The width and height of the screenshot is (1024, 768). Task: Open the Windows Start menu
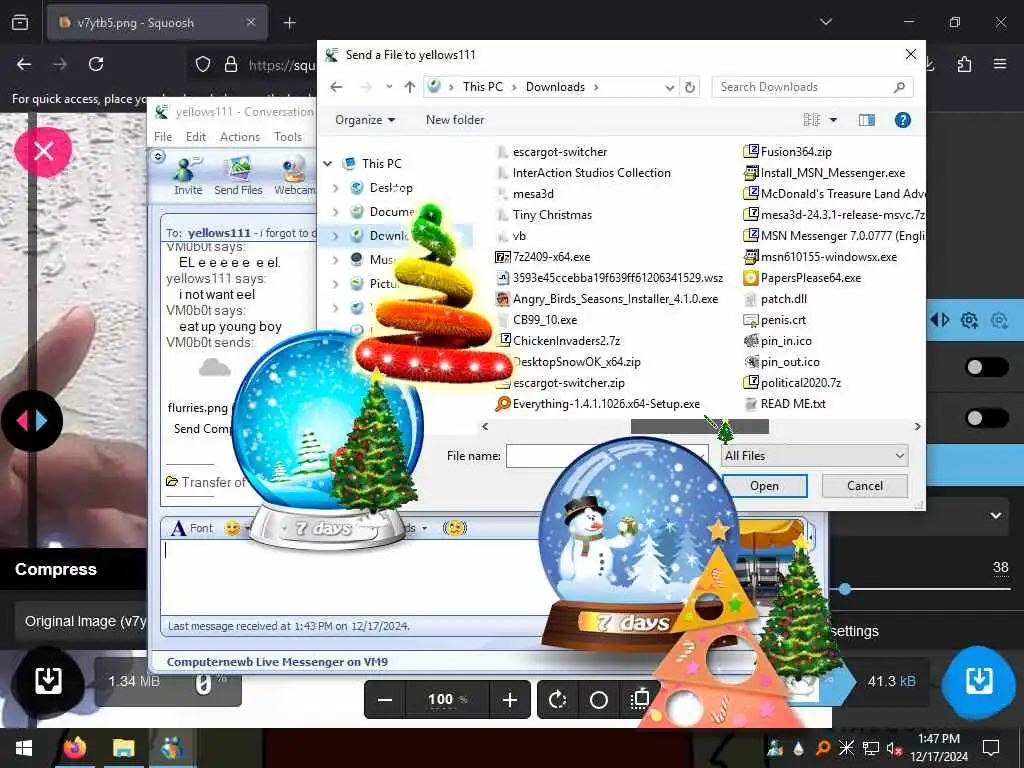point(24,748)
